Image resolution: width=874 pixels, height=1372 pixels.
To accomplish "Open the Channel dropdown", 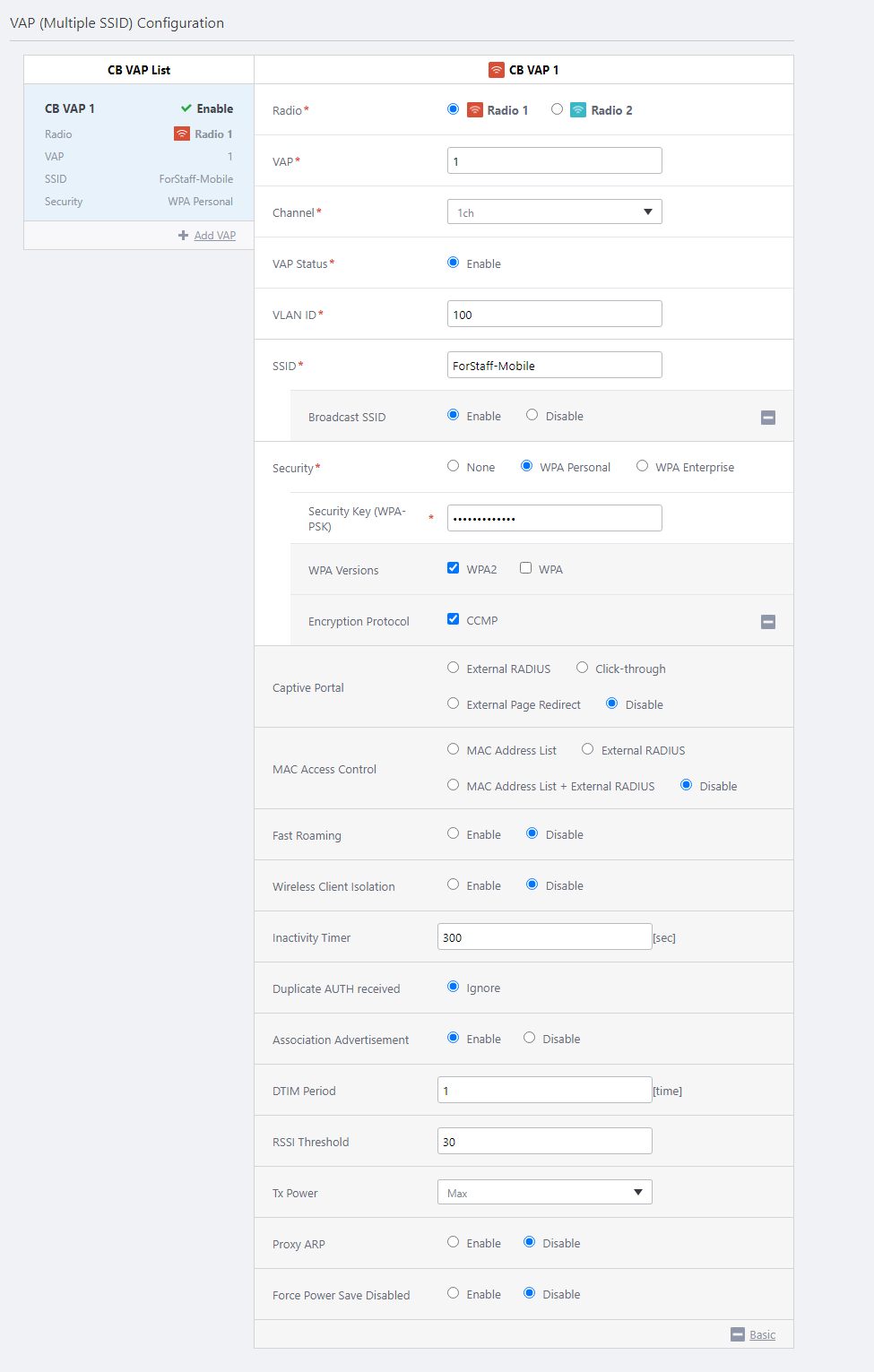I will coord(554,212).
